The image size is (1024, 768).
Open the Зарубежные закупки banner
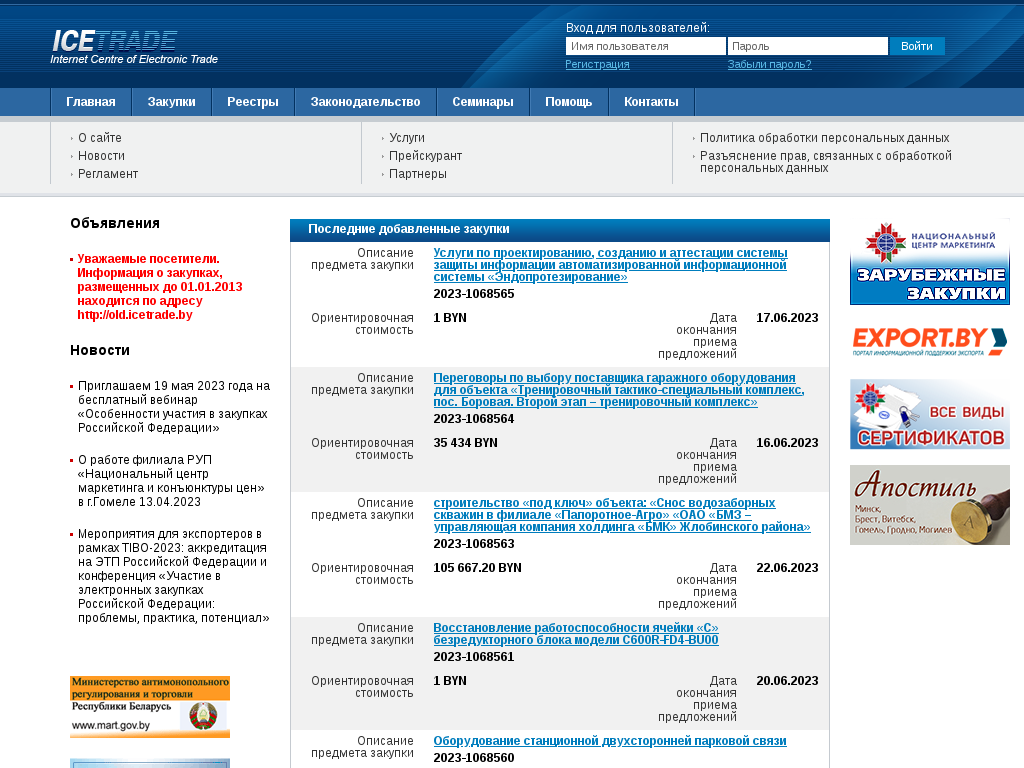pyautogui.click(x=929, y=262)
